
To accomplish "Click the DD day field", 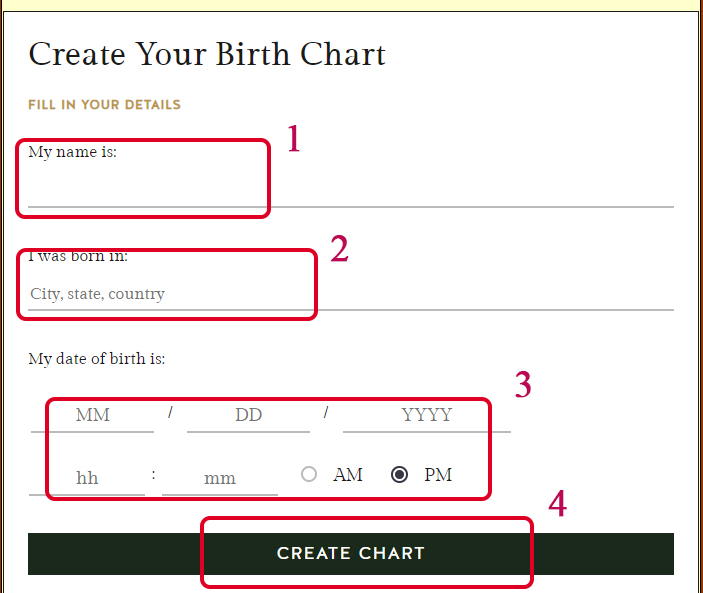I will click(x=248, y=414).
